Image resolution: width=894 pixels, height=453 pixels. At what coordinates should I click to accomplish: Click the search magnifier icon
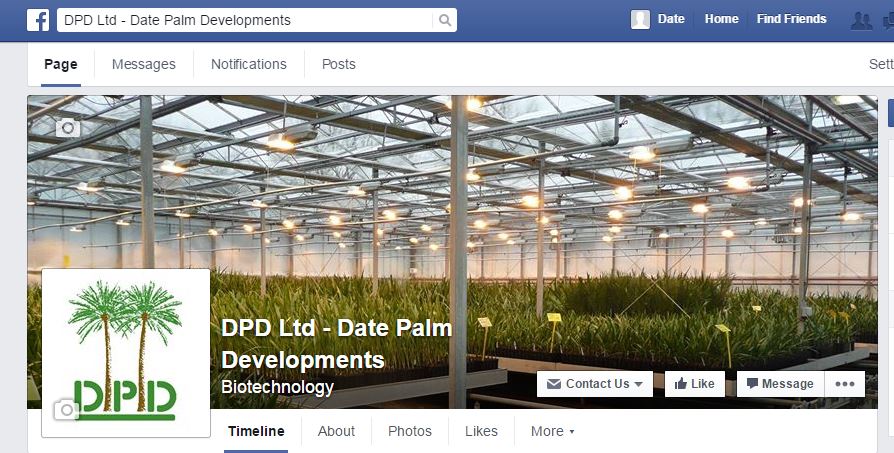445,21
